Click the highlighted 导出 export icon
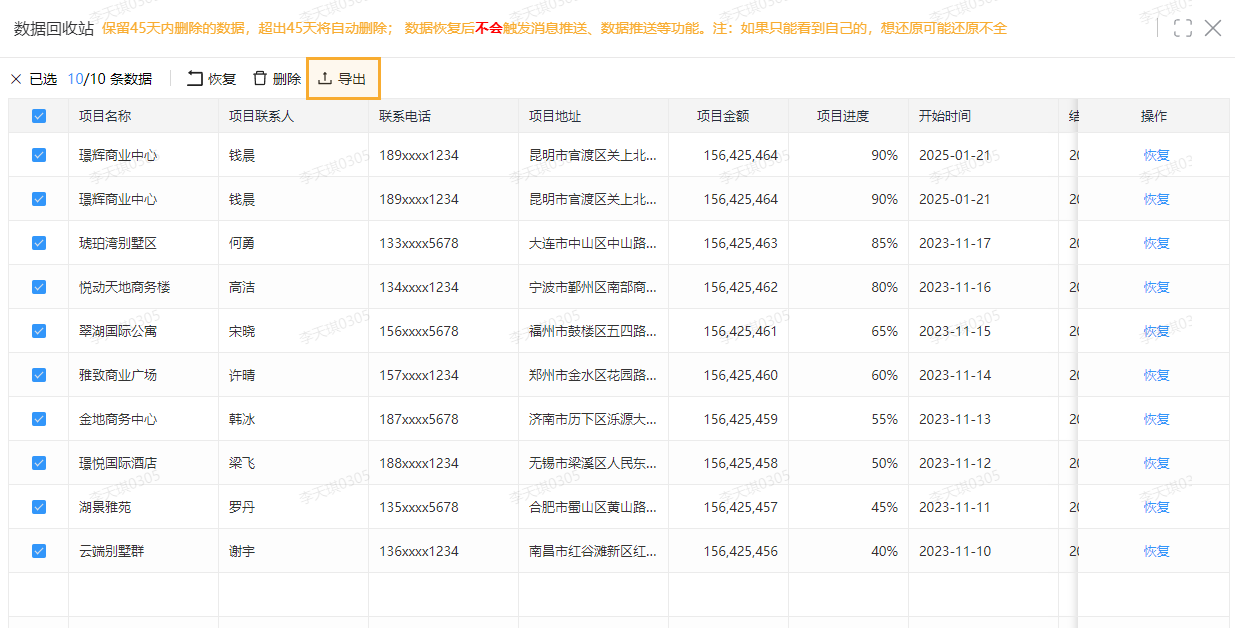The width and height of the screenshot is (1235, 628). pyautogui.click(x=324, y=77)
